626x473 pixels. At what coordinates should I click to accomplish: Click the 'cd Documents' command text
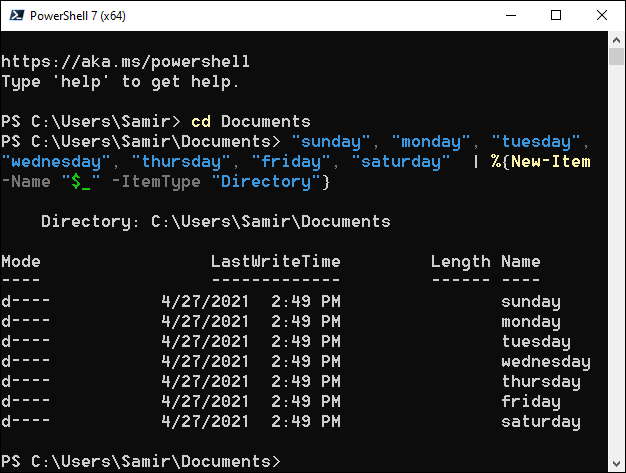251,122
